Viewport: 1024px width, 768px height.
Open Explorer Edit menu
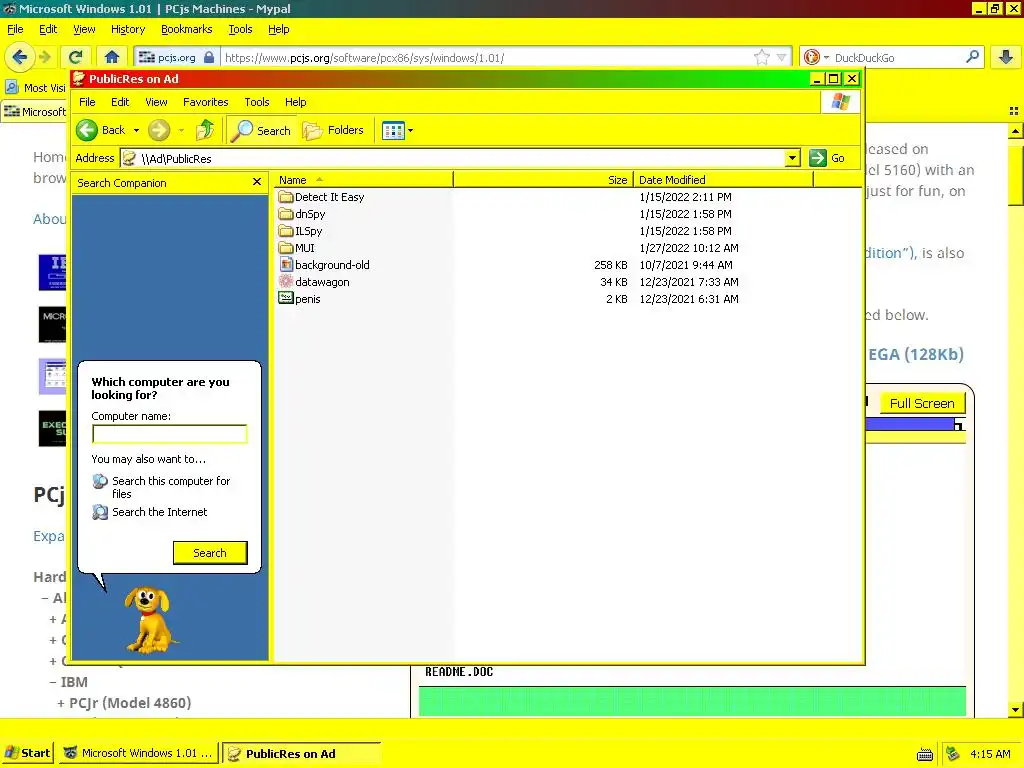coord(120,102)
